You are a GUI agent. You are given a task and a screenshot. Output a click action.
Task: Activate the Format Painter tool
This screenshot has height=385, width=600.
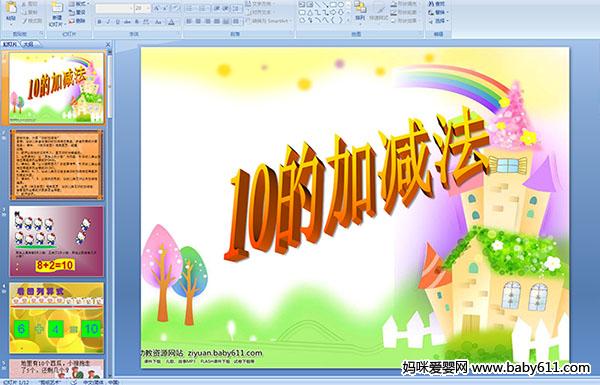32,21
